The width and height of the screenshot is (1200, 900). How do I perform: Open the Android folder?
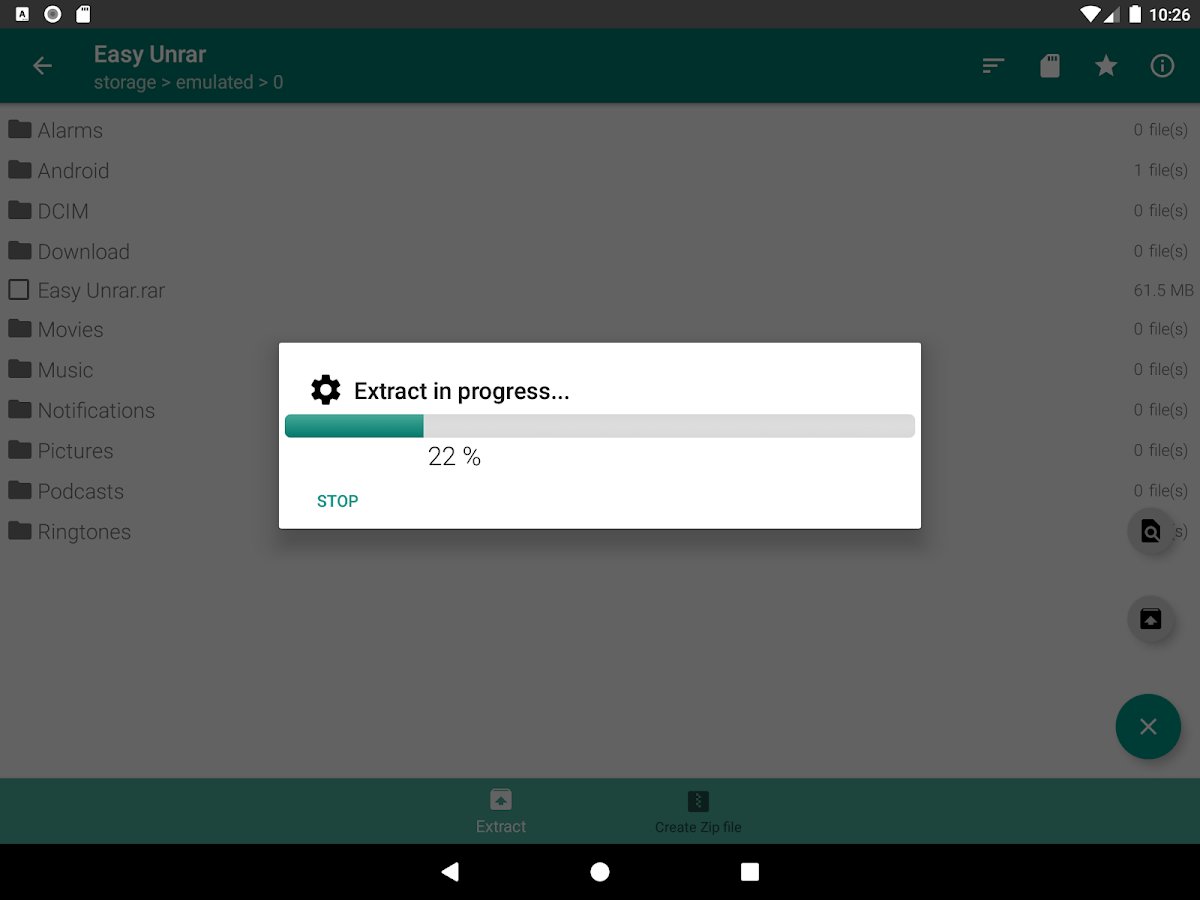(600, 171)
